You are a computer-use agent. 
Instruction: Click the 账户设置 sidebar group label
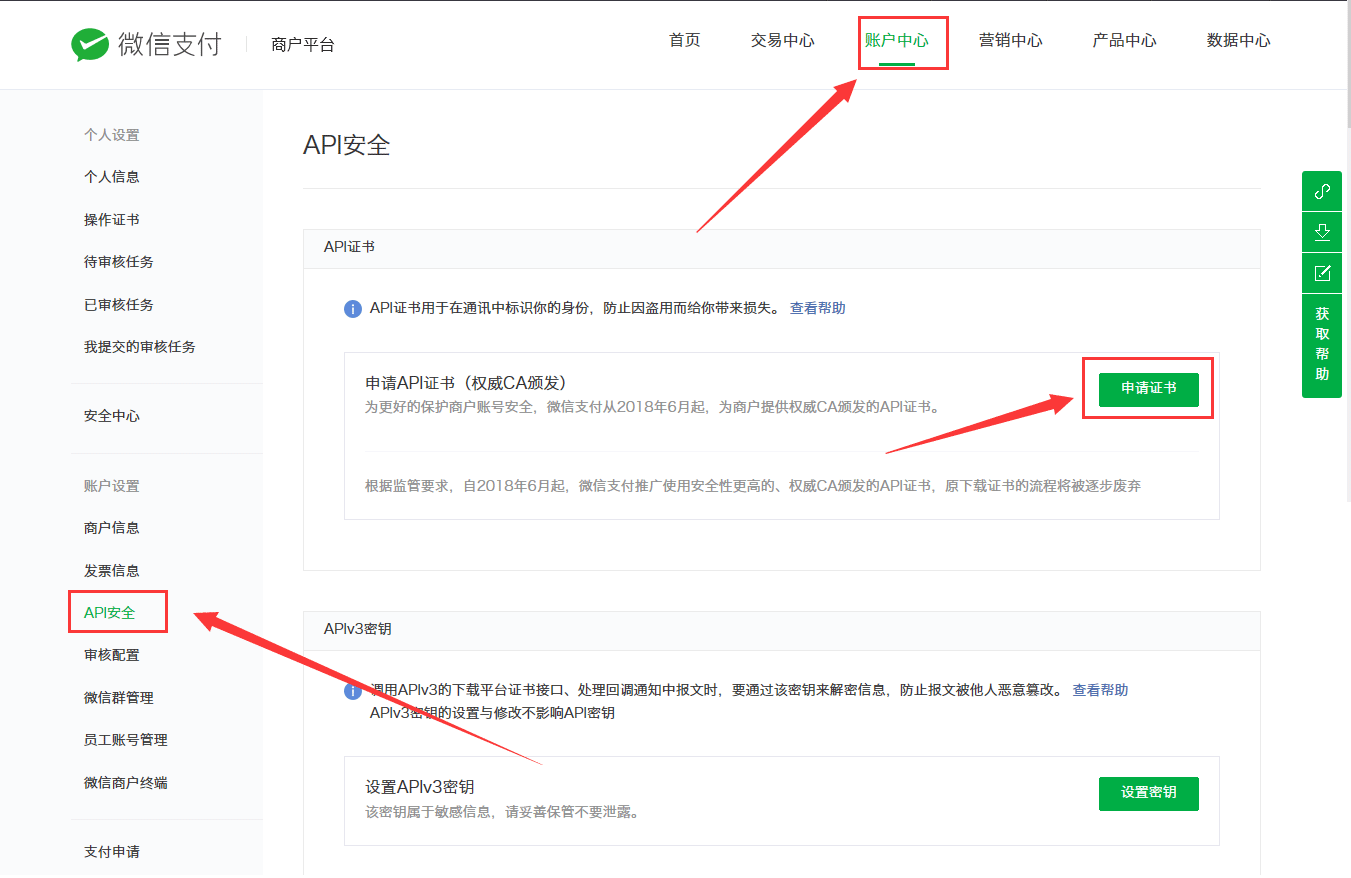(112, 486)
